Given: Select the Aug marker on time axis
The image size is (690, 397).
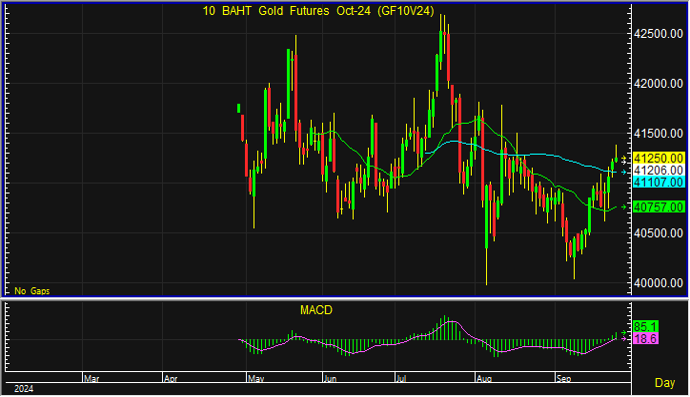Looking at the screenshot, I should (x=484, y=379).
